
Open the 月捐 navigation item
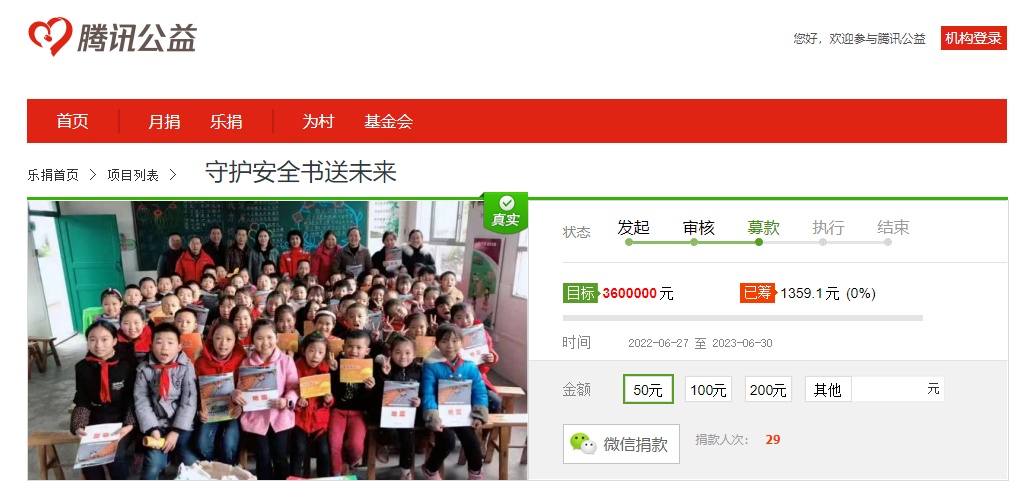(x=164, y=121)
